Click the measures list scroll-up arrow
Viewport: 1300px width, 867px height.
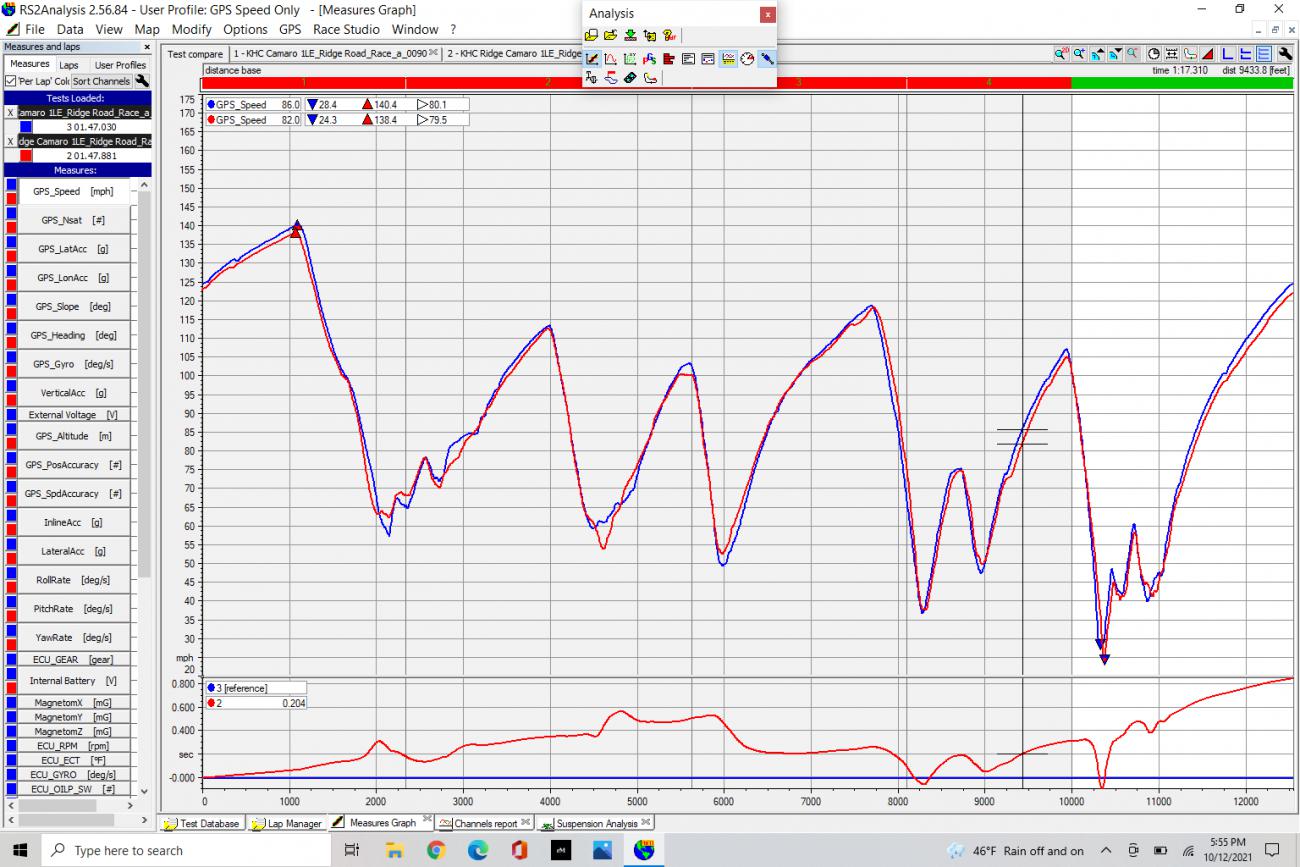[144, 184]
